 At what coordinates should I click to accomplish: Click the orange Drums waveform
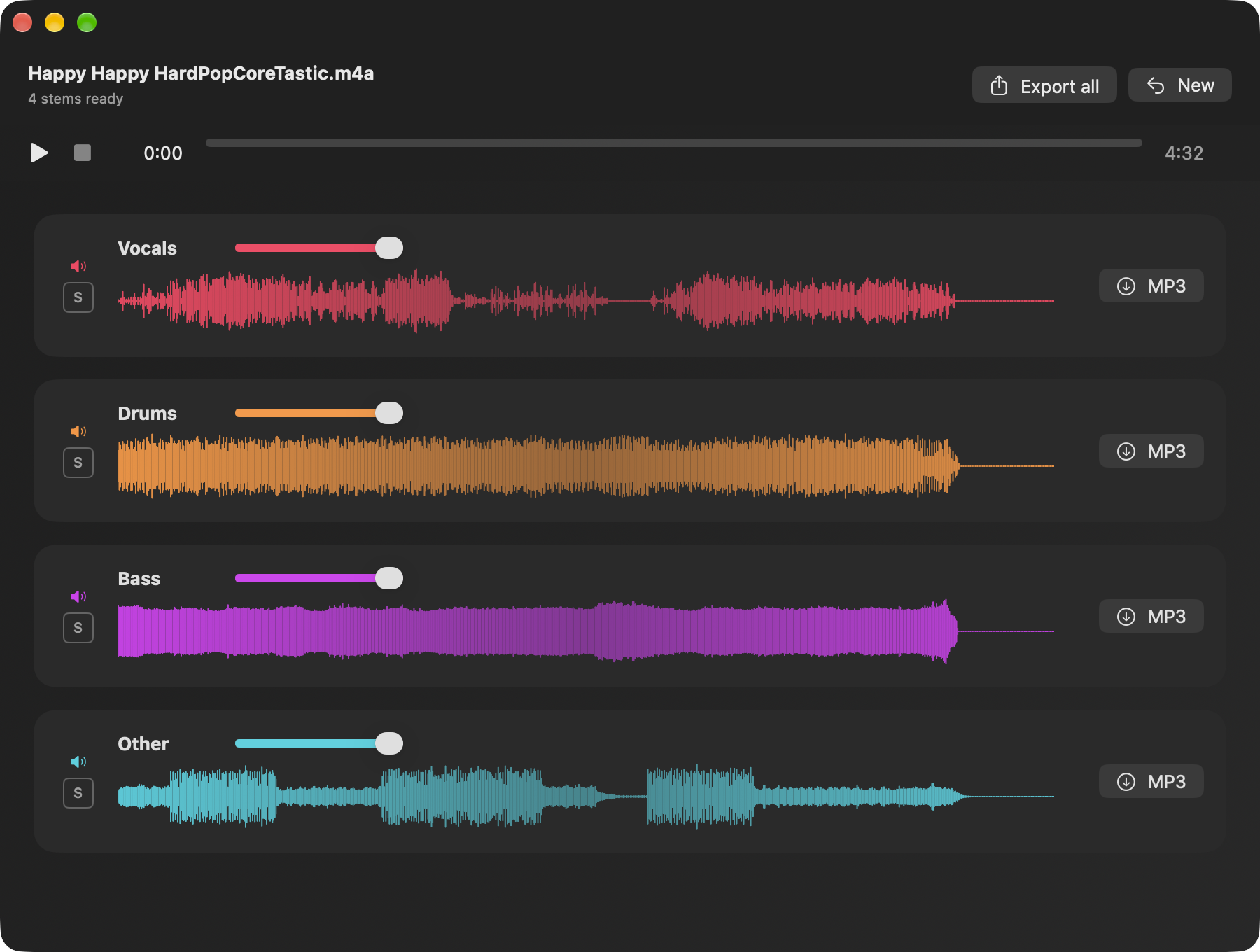586,466
